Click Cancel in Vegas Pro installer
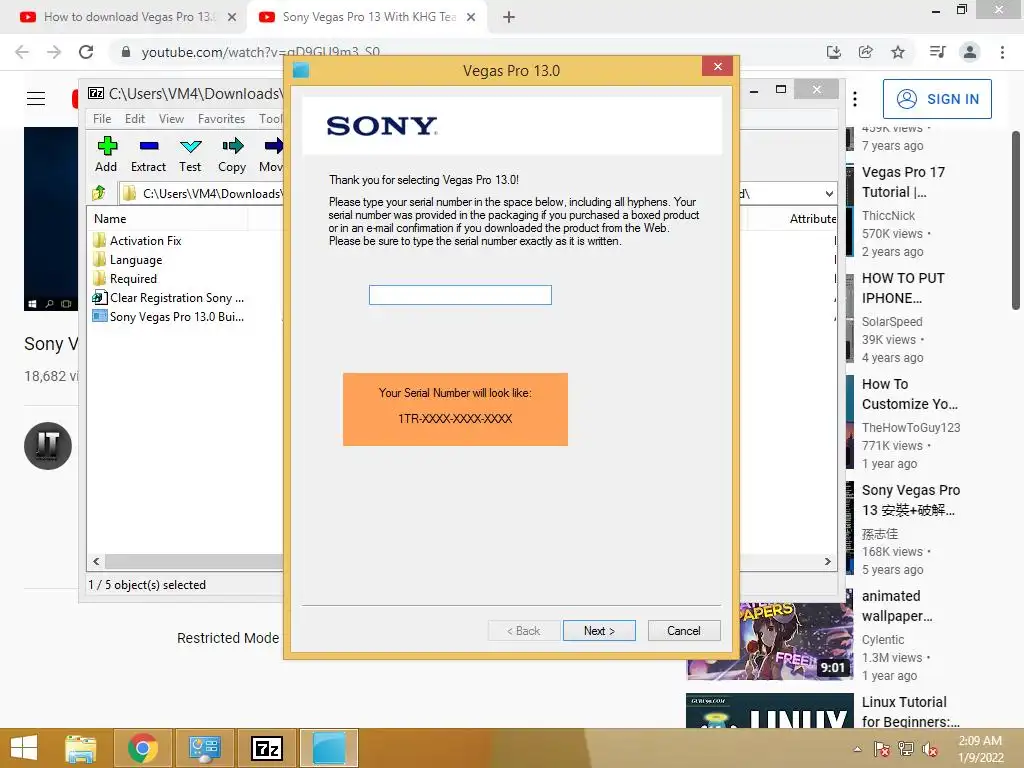 click(684, 631)
